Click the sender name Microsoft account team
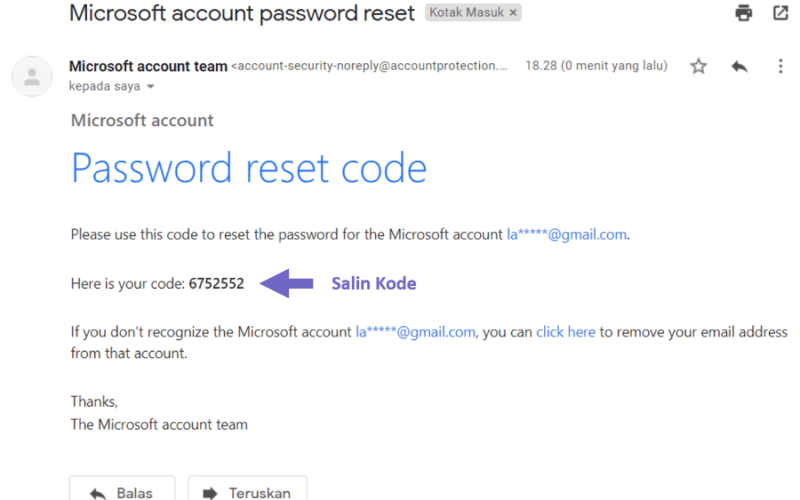Image resolution: width=800 pixels, height=500 pixels. 148,66
